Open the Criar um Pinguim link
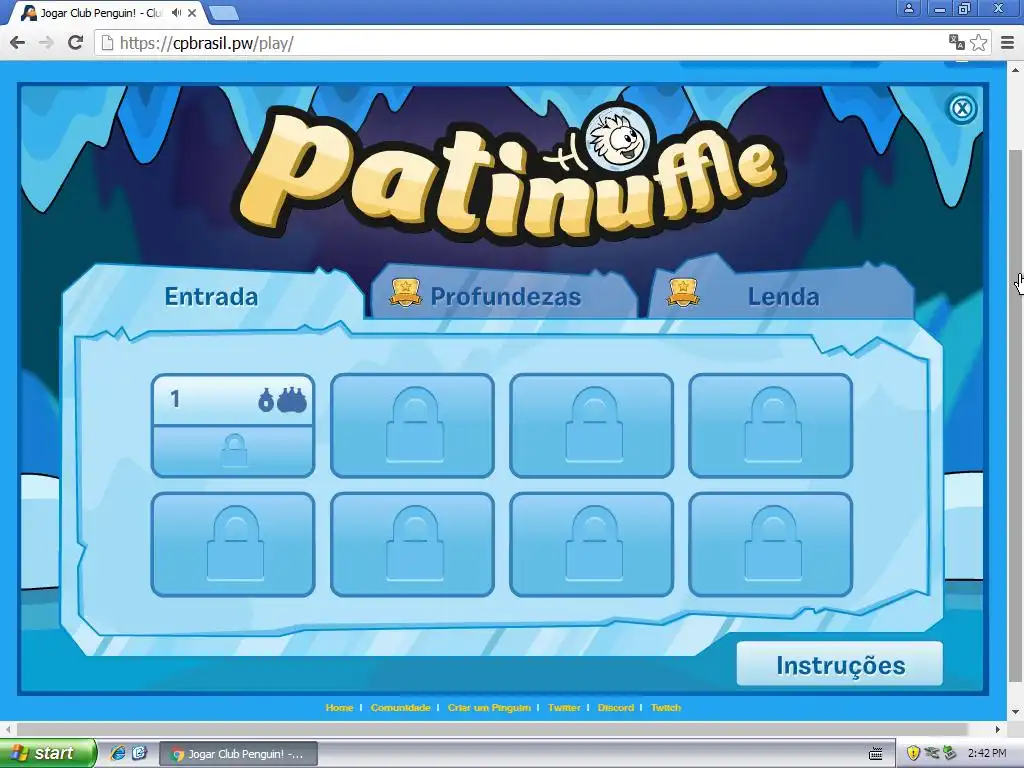 (x=489, y=707)
